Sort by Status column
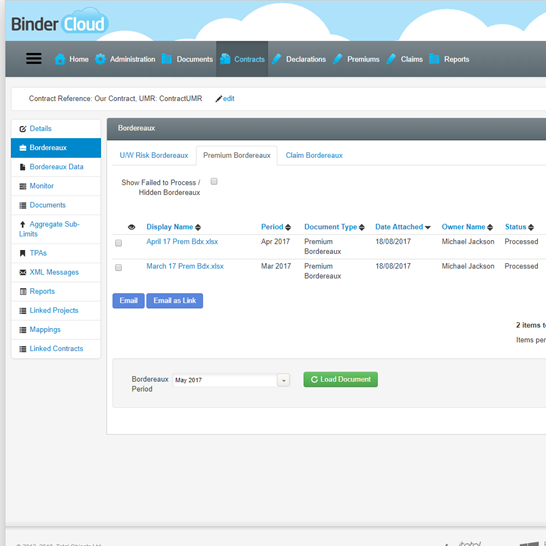The width and height of the screenshot is (546, 546). [x=519, y=227]
